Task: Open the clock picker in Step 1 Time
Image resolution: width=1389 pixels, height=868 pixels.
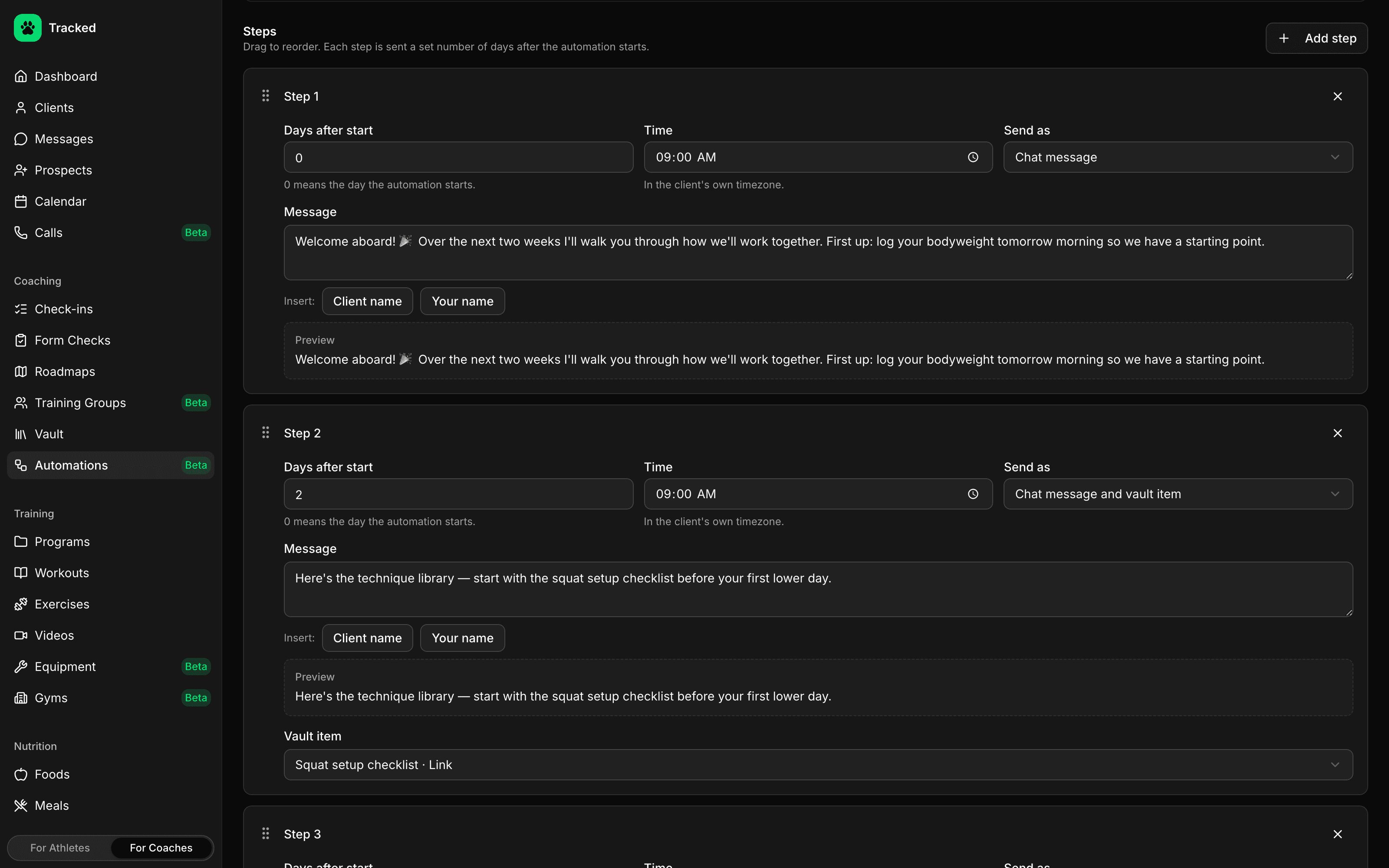Action: pyautogui.click(x=973, y=157)
